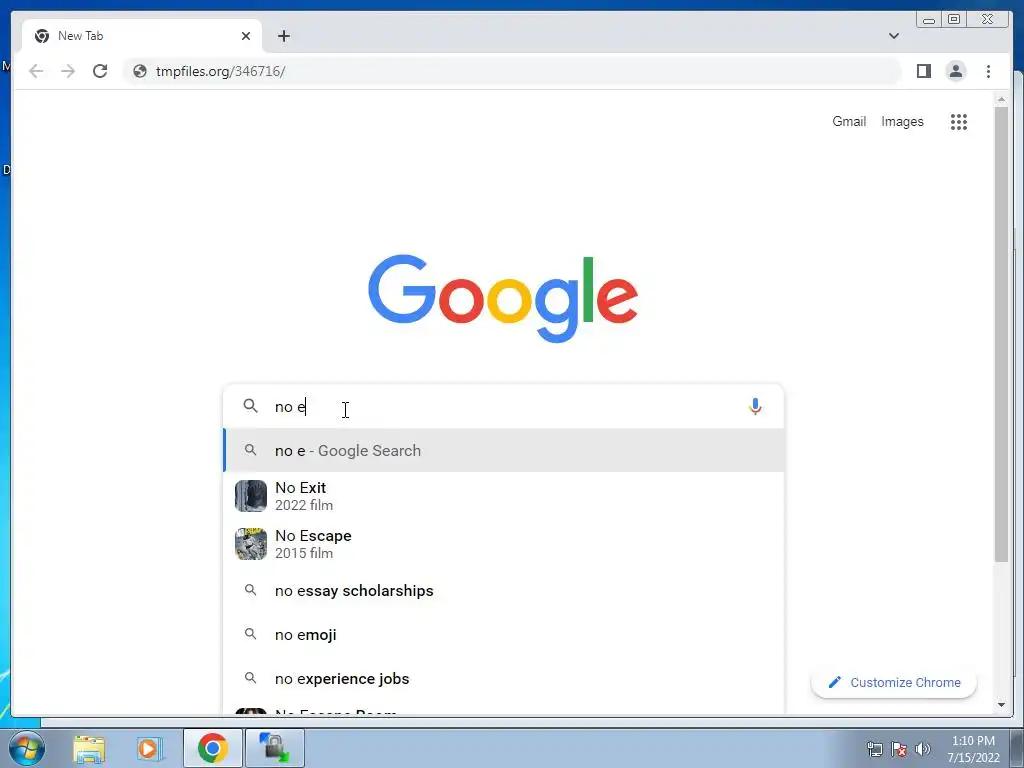Pick the 'no emoji' suggestion

[x=504, y=634]
